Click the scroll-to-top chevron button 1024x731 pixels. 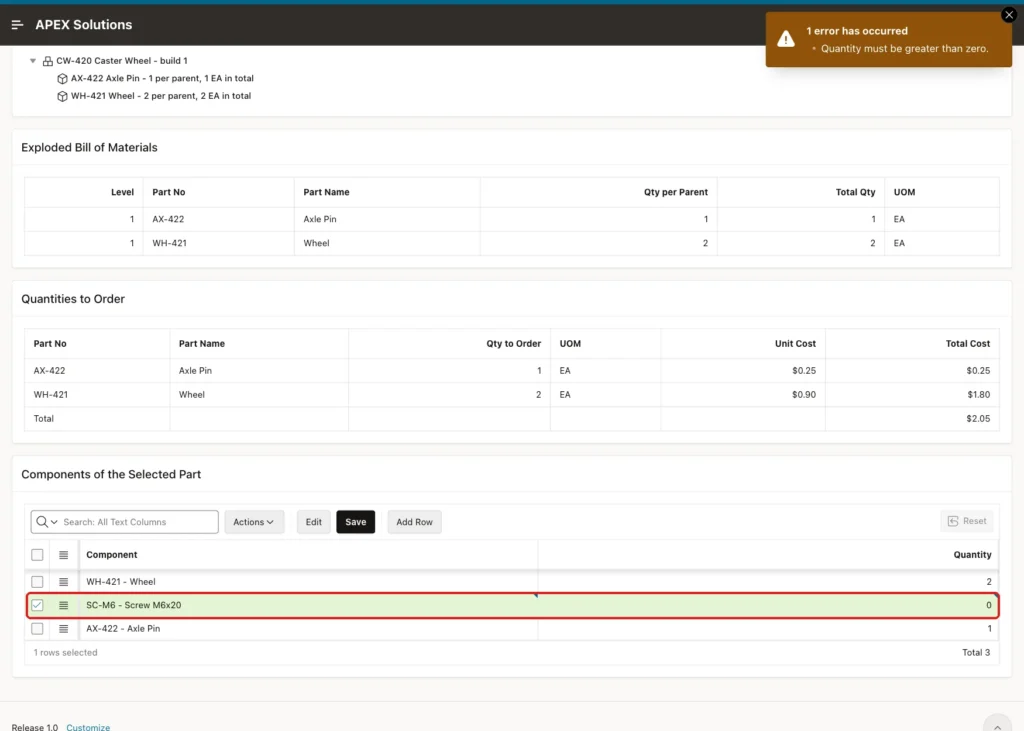point(997,725)
